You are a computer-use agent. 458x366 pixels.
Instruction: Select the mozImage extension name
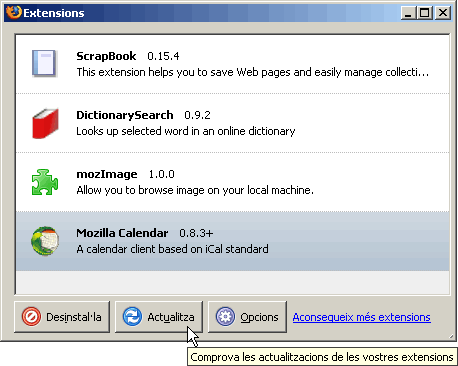[x=107, y=174]
